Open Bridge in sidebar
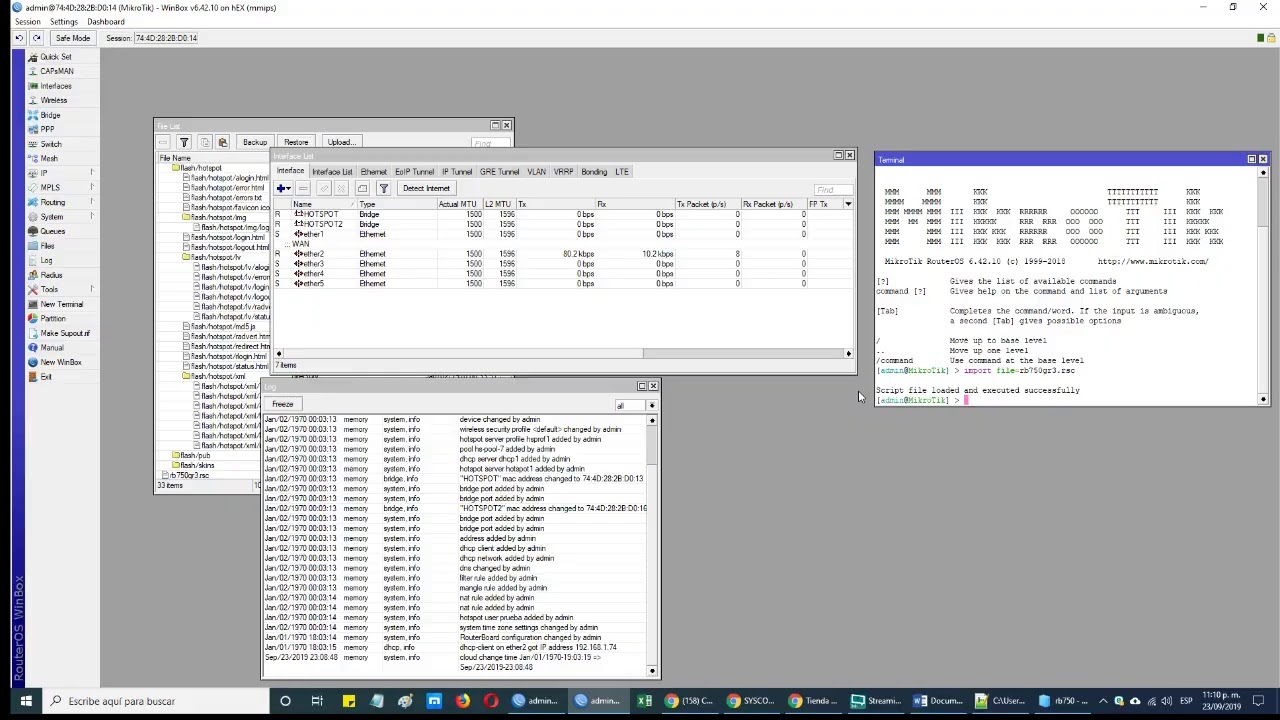 tap(50, 115)
